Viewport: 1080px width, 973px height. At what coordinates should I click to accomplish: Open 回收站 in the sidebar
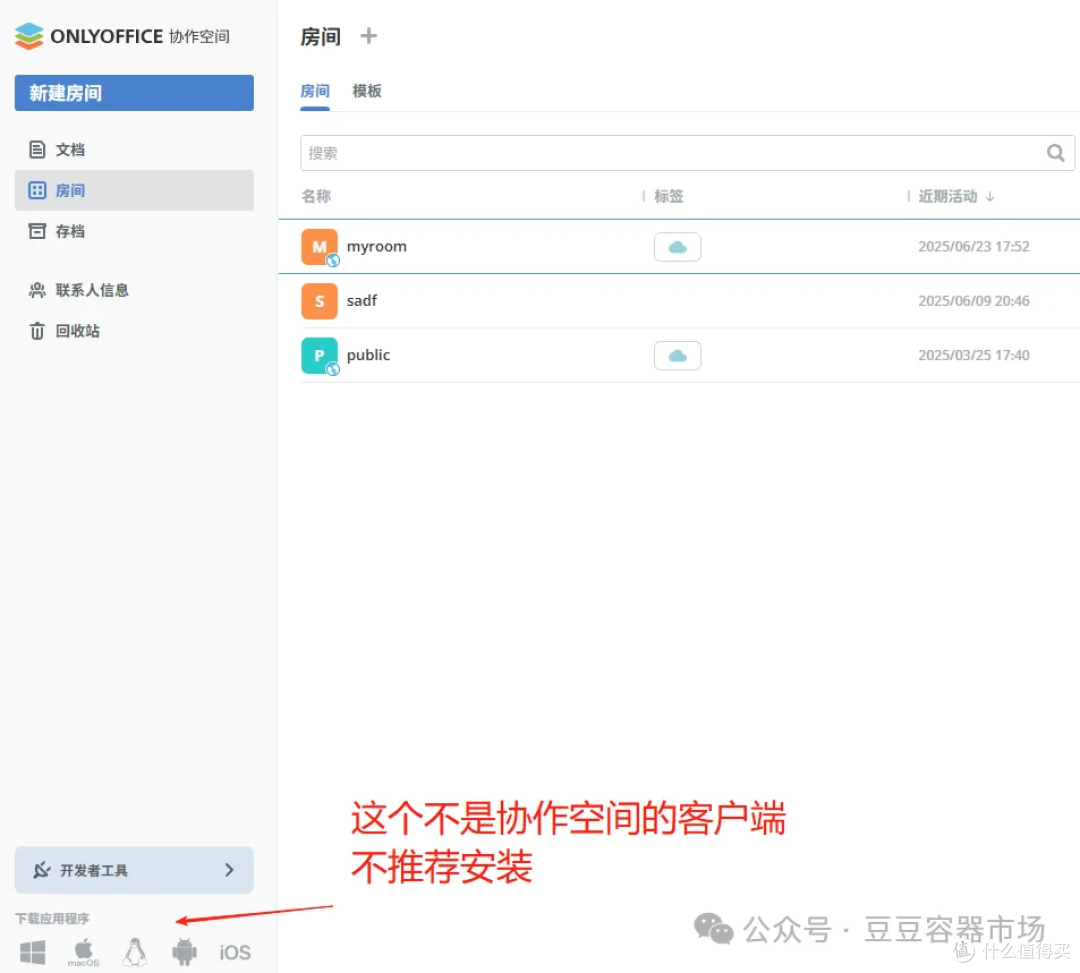[x=134, y=331]
